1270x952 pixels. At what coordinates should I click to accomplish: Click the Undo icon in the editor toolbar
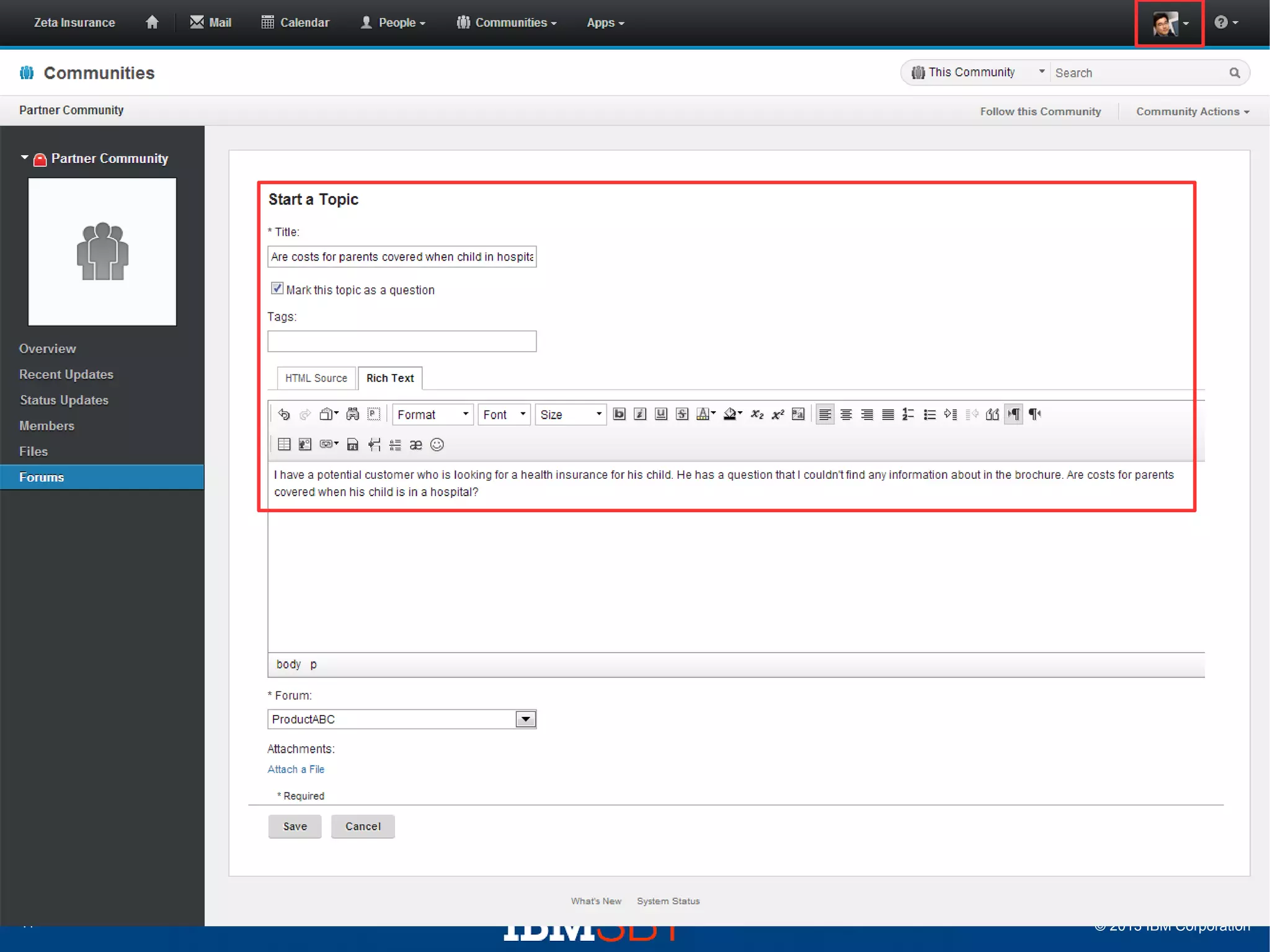click(284, 414)
